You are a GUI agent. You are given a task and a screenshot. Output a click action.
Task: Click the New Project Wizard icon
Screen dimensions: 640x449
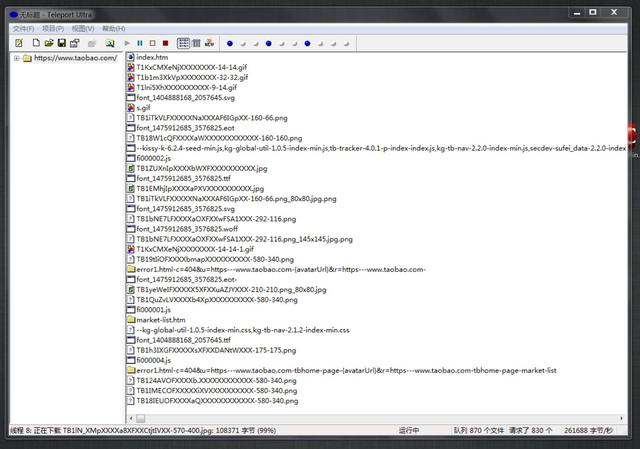20,43
